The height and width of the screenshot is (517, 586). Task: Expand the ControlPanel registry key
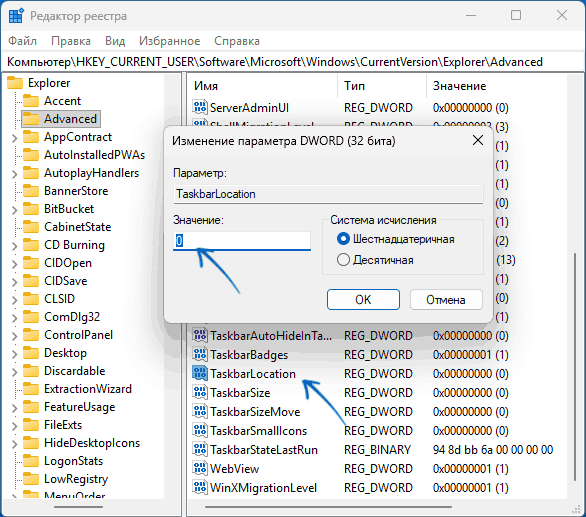14,336
